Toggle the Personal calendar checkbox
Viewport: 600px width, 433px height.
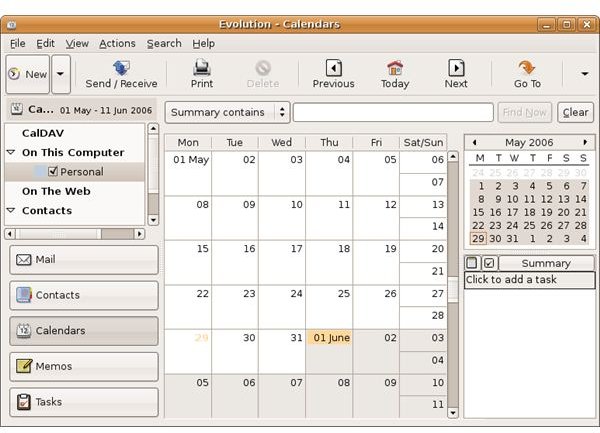point(53,171)
